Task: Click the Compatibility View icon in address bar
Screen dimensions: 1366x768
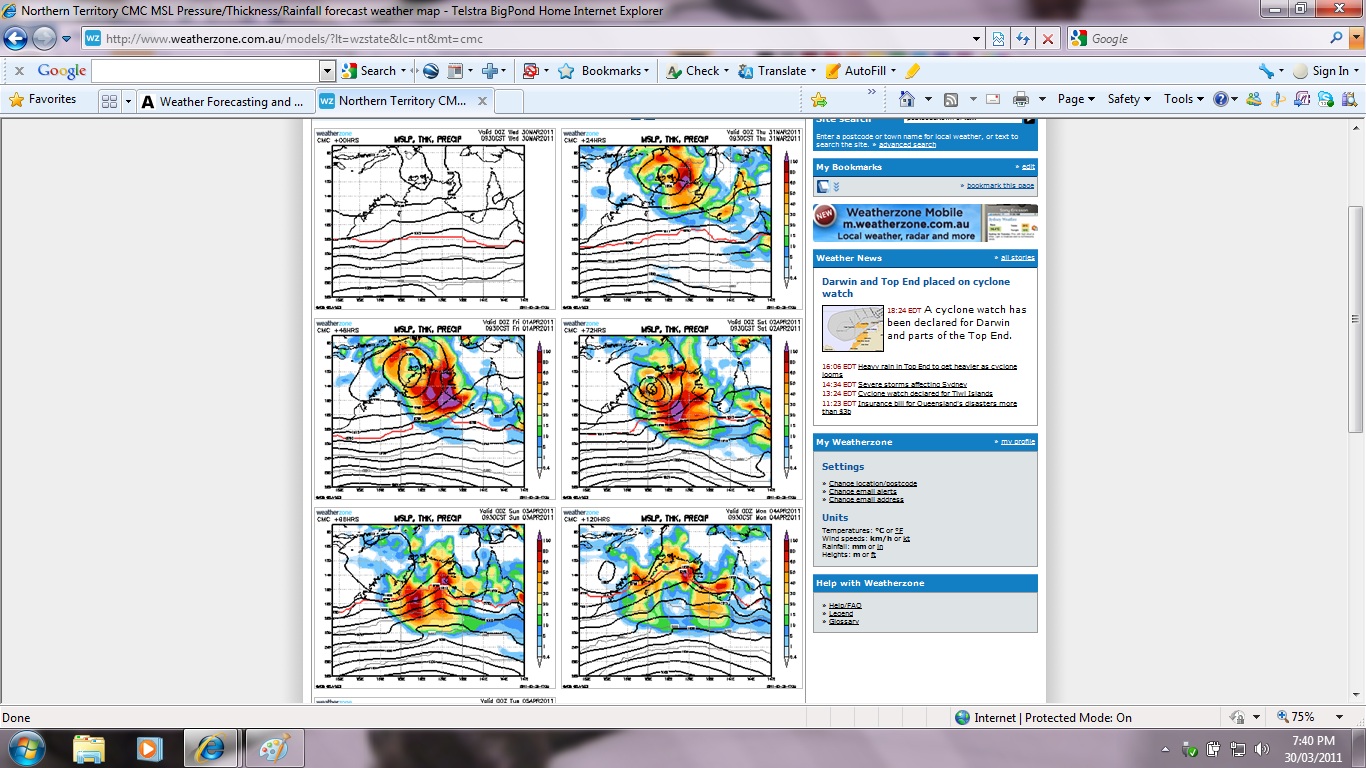Action: click(x=998, y=39)
